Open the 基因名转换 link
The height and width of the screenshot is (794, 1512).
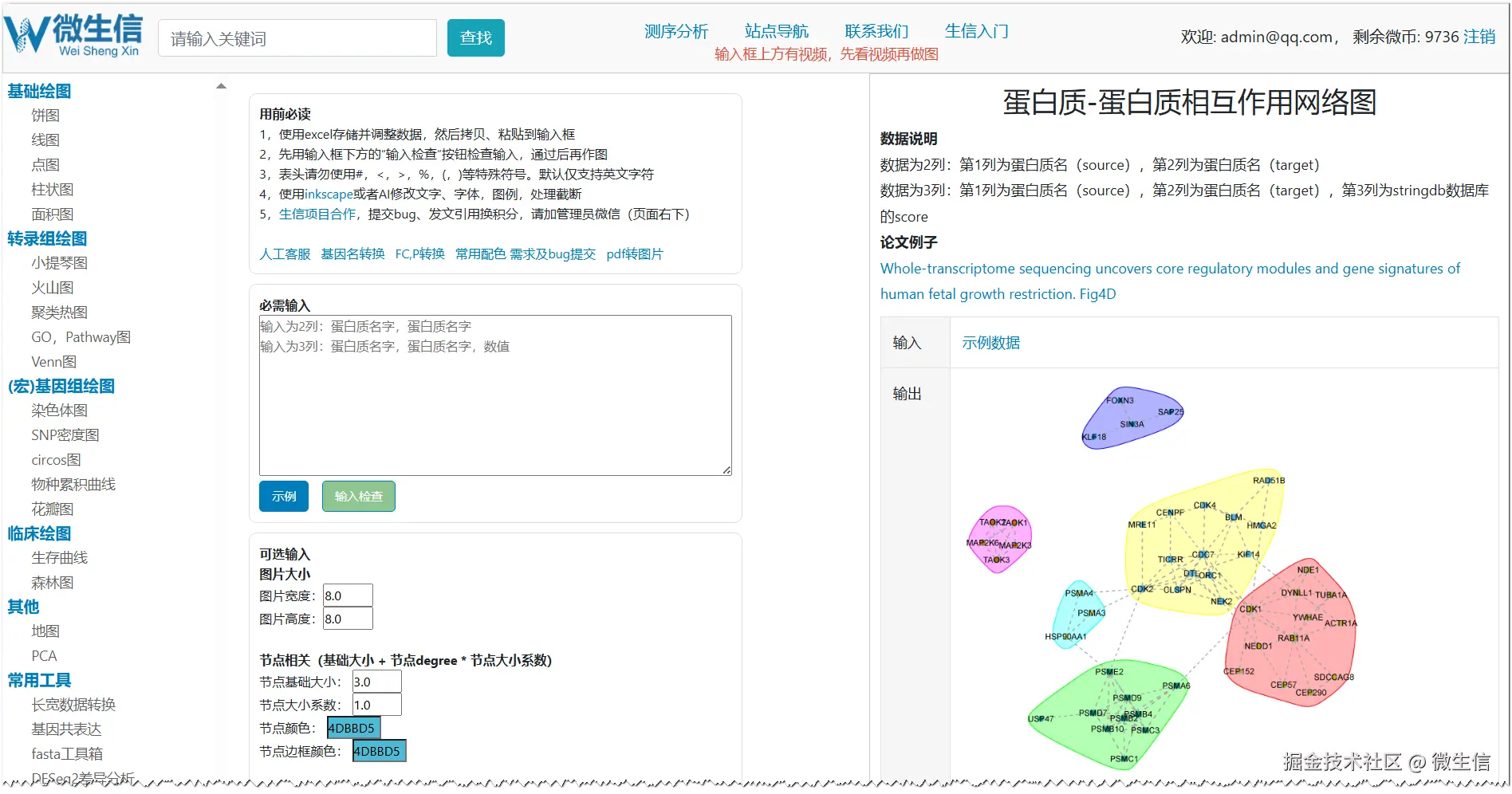click(352, 254)
